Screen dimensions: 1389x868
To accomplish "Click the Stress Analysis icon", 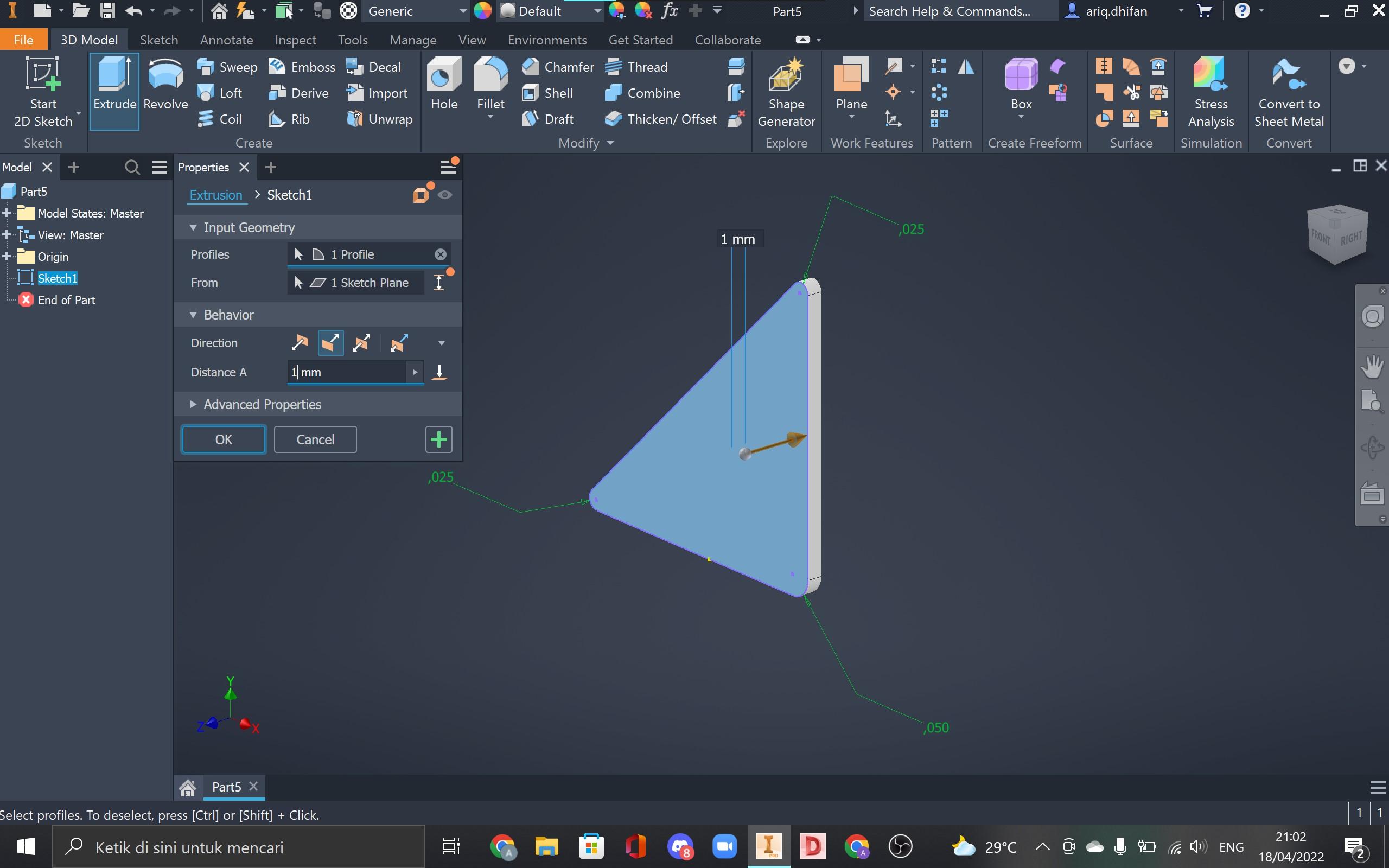I will (x=1210, y=76).
